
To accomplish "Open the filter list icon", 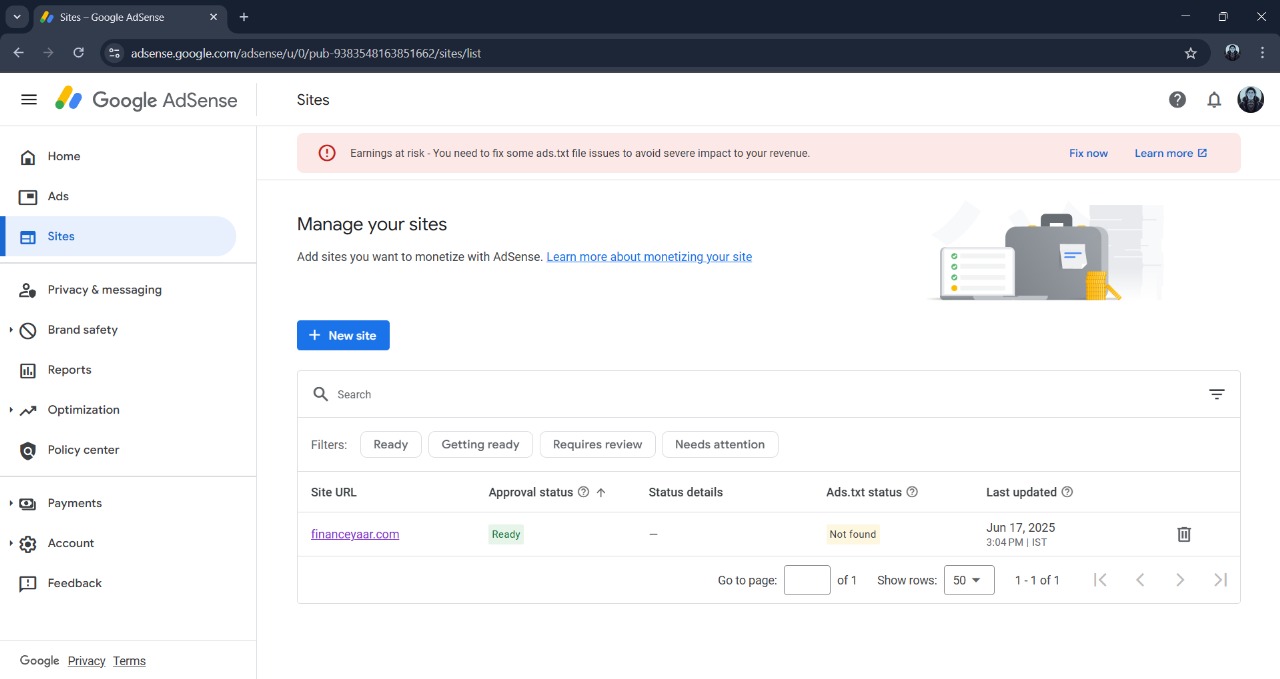I will tap(1217, 394).
